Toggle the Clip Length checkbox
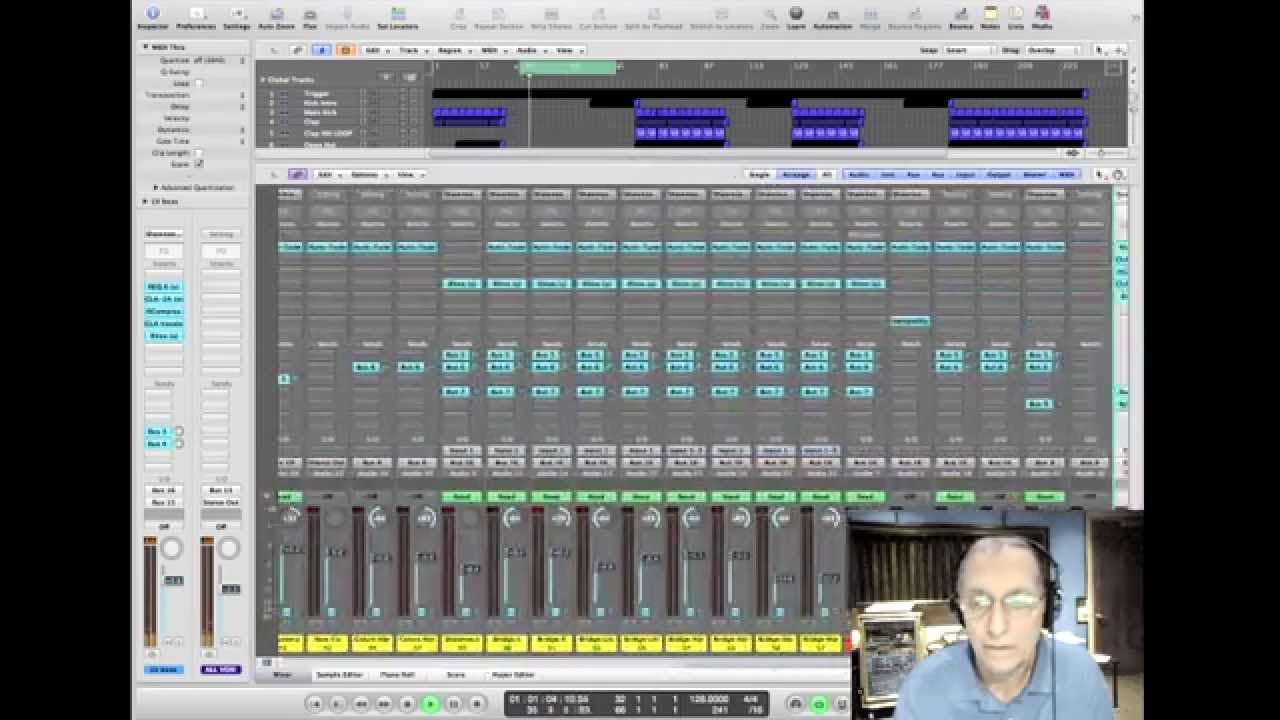The image size is (1280, 720). coord(199,153)
